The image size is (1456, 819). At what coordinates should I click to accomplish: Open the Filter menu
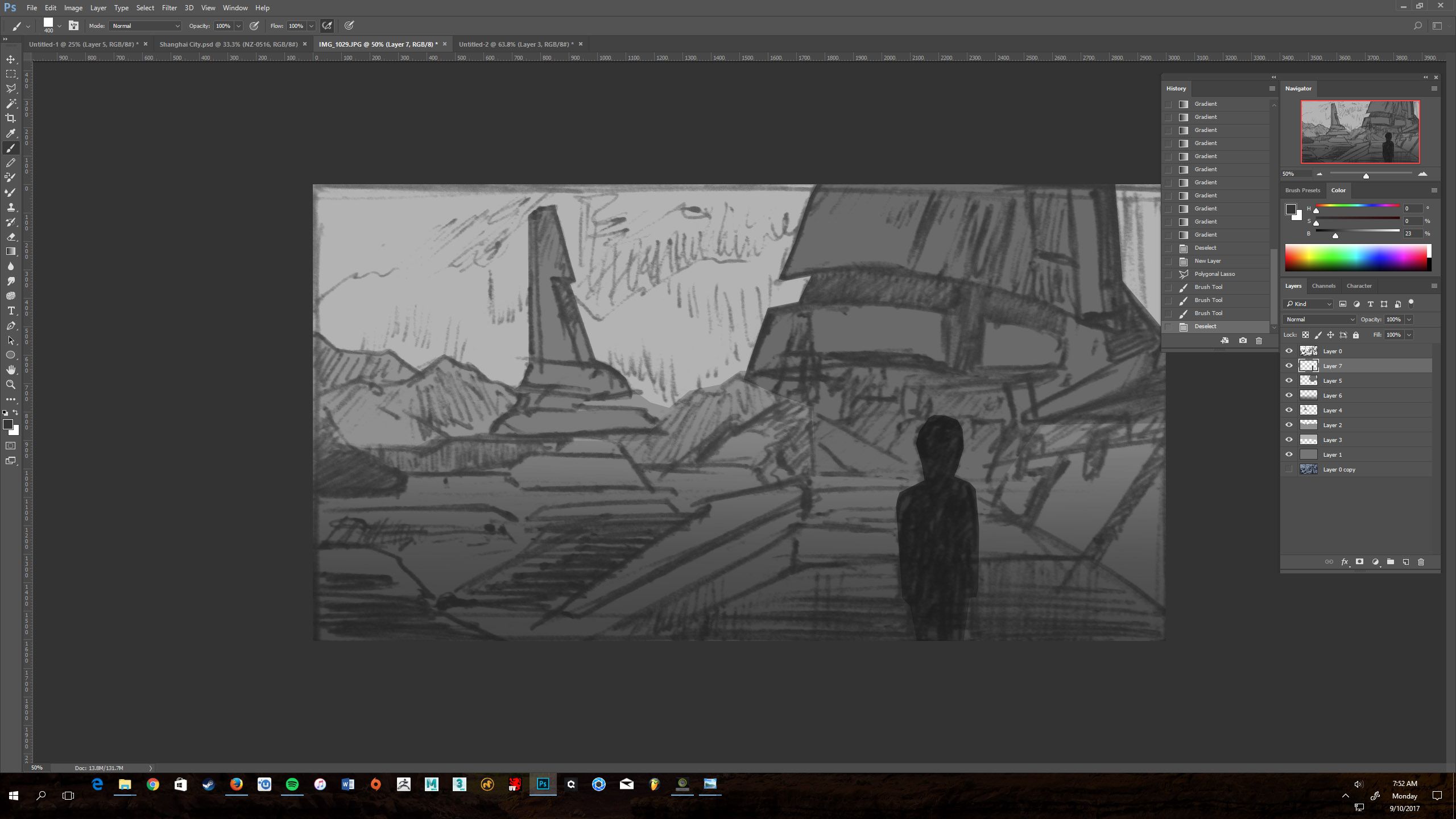pyautogui.click(x=169, y=8)
